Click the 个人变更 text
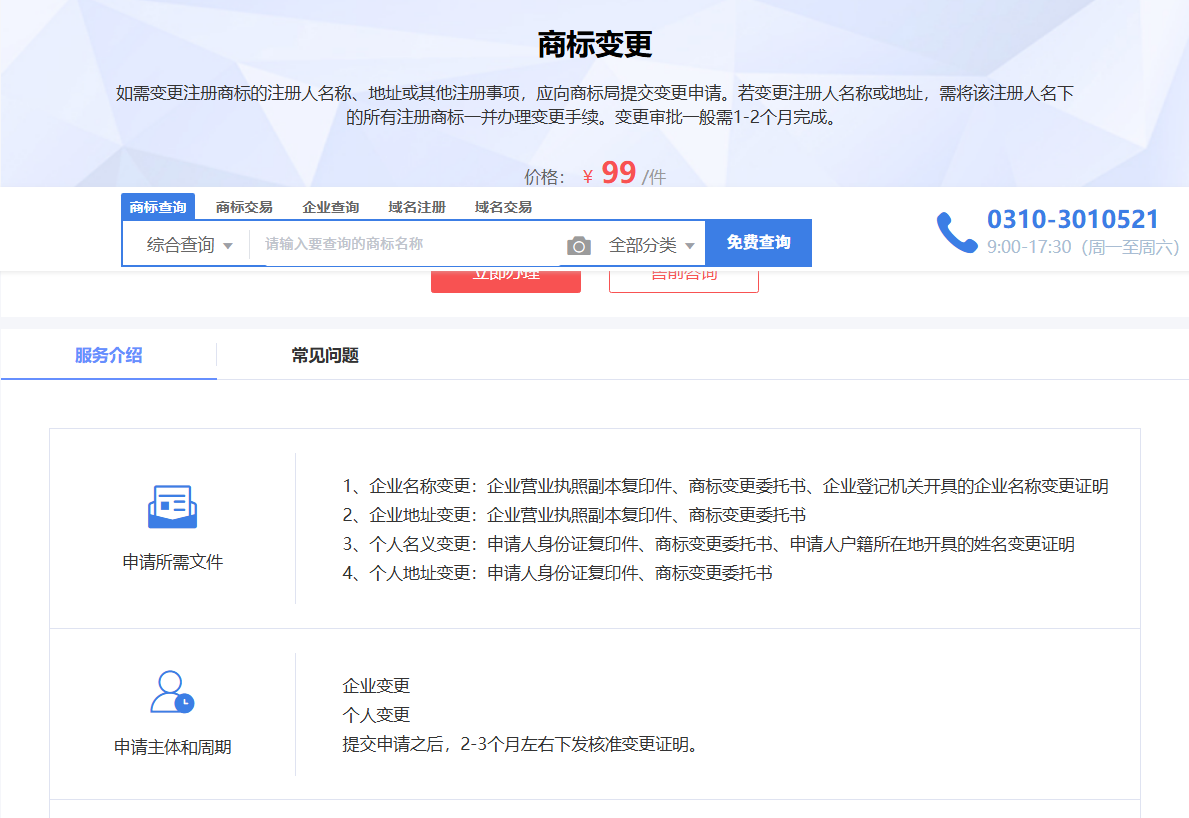Screen dimensions: 1189x818 376,714
